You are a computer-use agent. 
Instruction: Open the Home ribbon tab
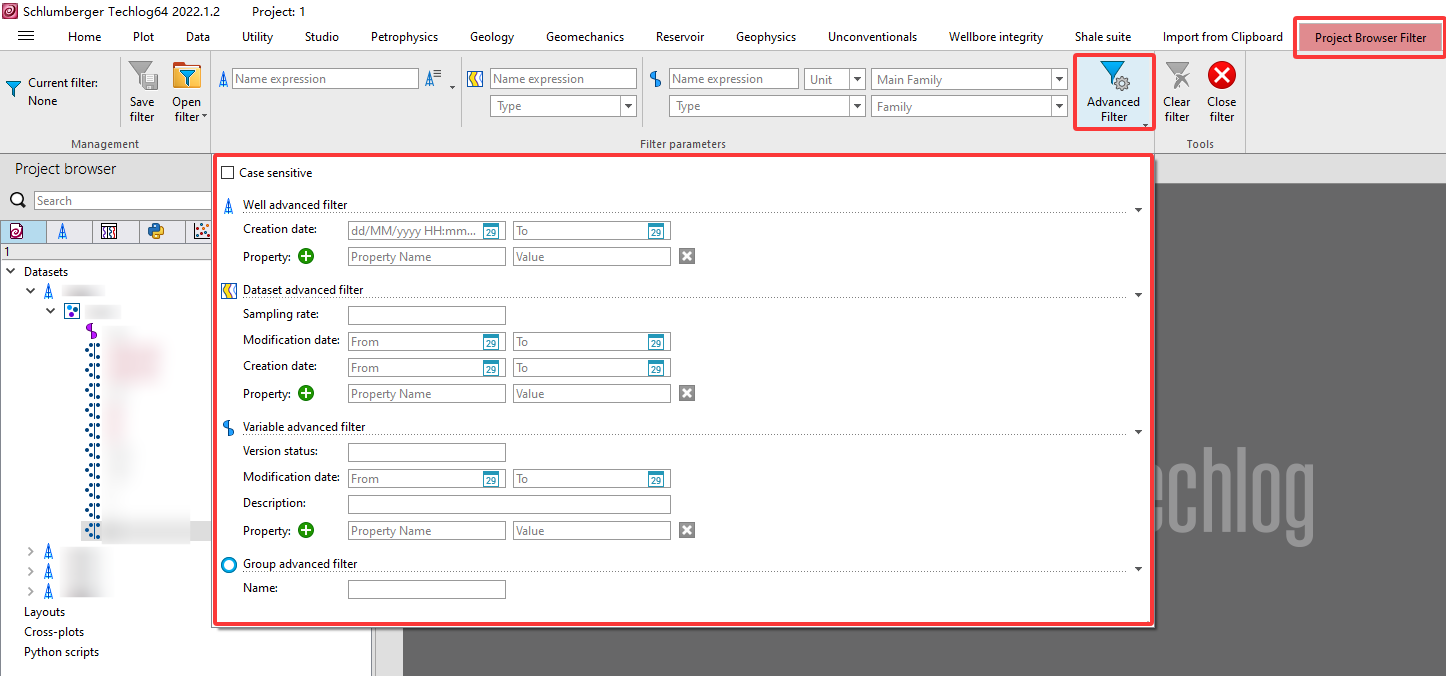point(85,37)
